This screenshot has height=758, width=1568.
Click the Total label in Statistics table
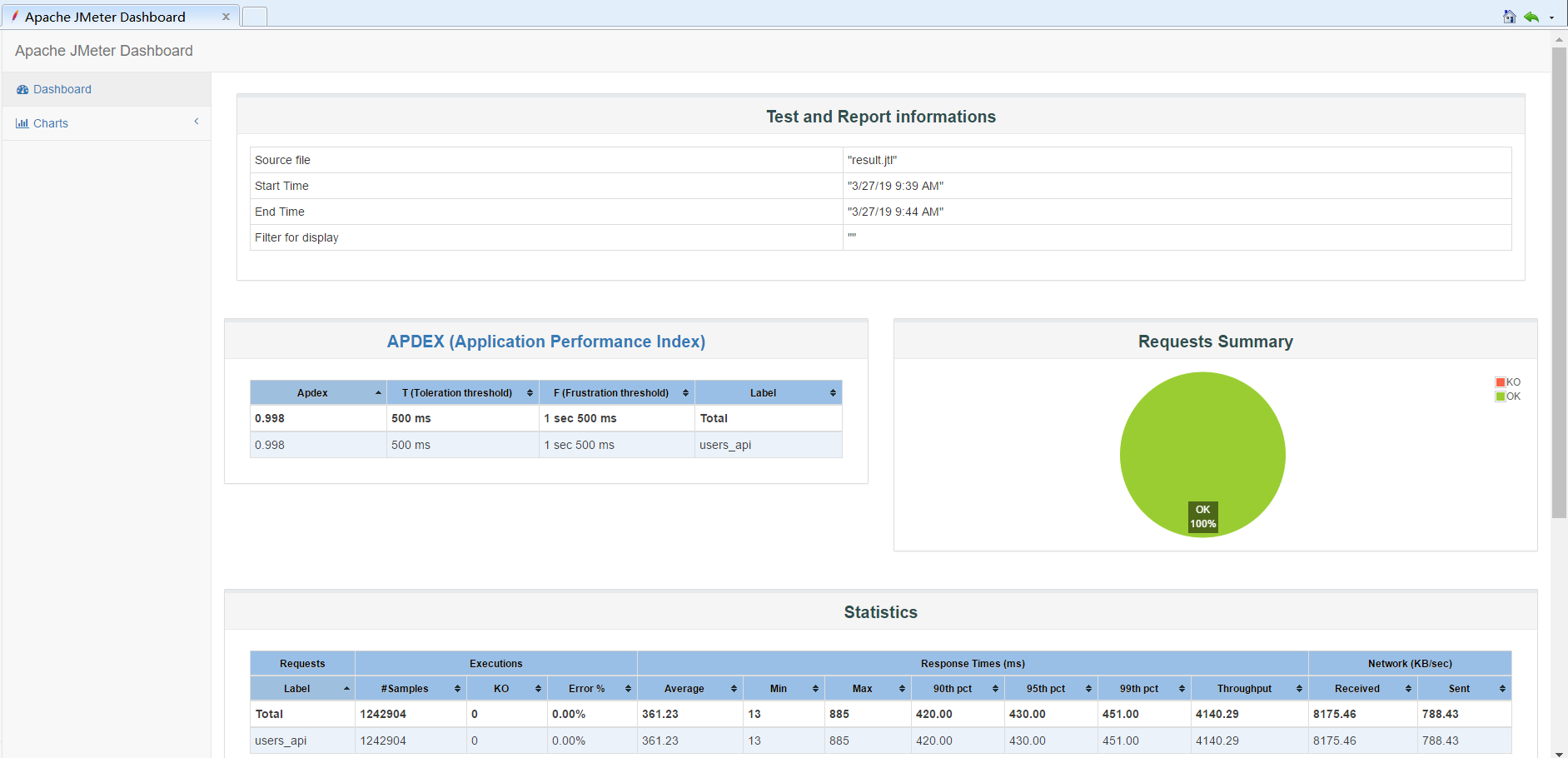[x=269, y=714]
